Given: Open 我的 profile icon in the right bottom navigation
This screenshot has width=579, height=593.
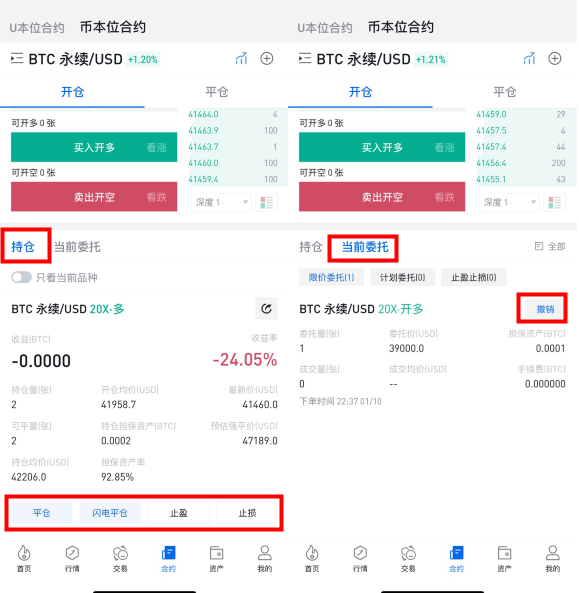Looking at the screenshot, I should (x=553, y=559).
